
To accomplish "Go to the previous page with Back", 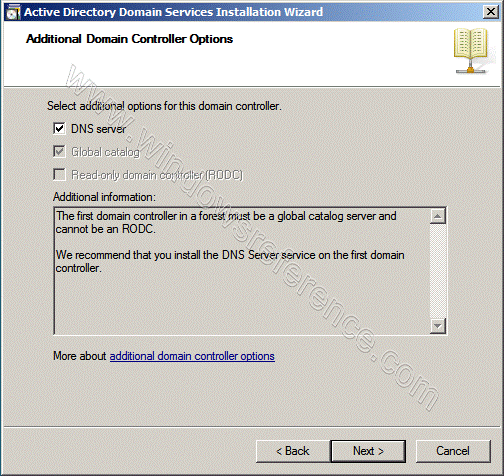I will click(293, 451).
